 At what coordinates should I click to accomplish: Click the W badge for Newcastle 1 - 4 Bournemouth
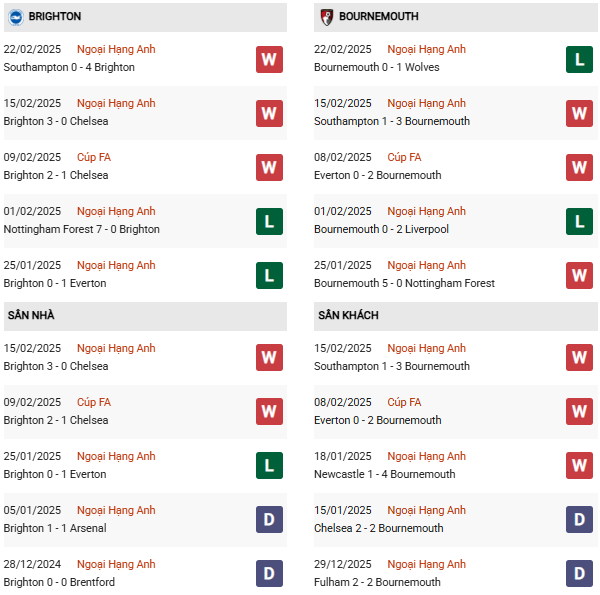pos(579,466)
